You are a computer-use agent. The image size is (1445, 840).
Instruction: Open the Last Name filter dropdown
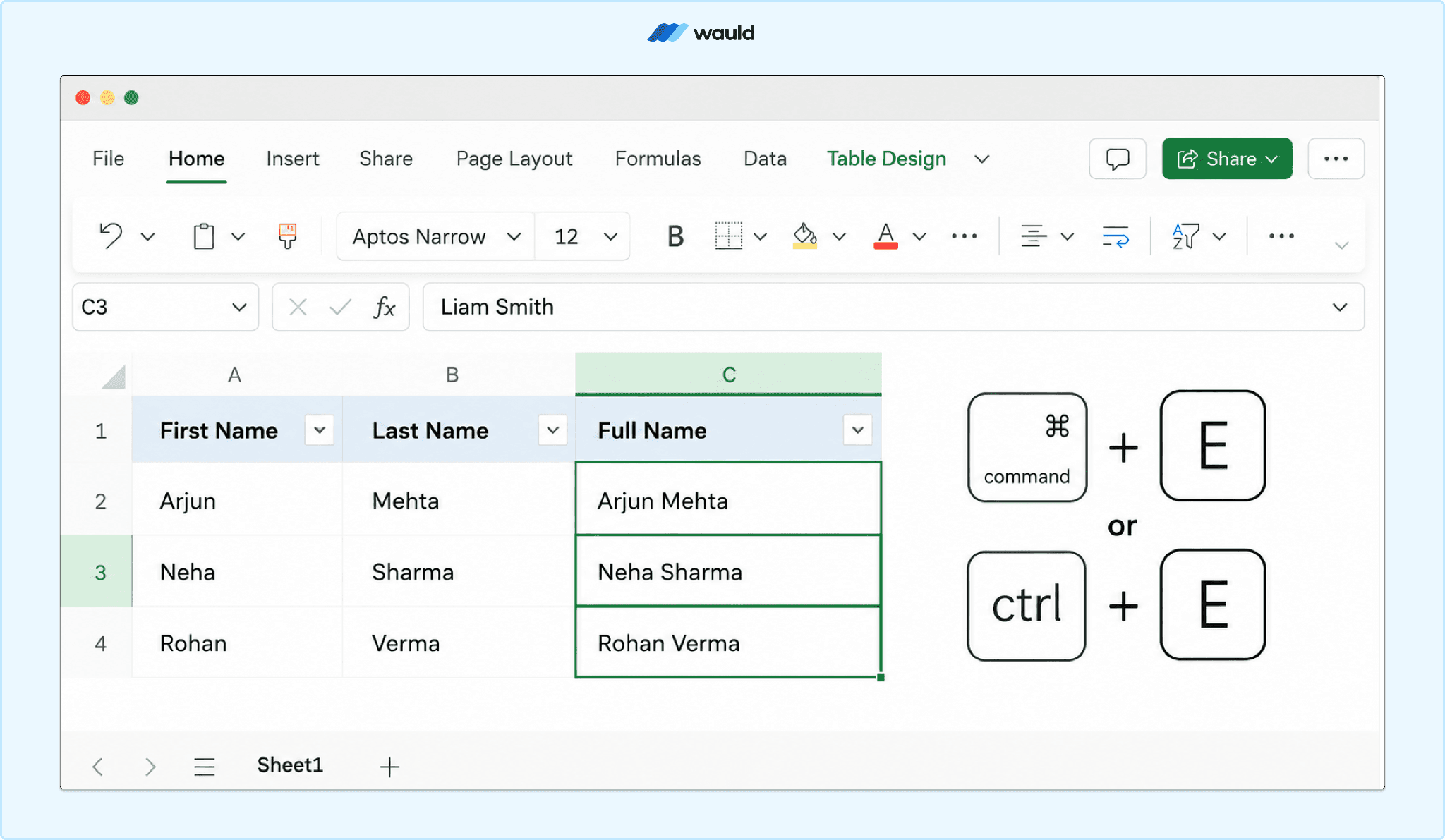point(552,430)
